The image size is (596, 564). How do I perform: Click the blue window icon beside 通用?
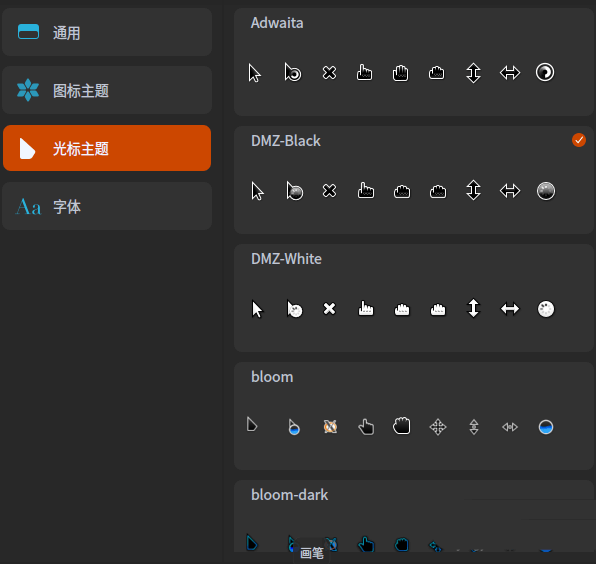tap(29, 32)
